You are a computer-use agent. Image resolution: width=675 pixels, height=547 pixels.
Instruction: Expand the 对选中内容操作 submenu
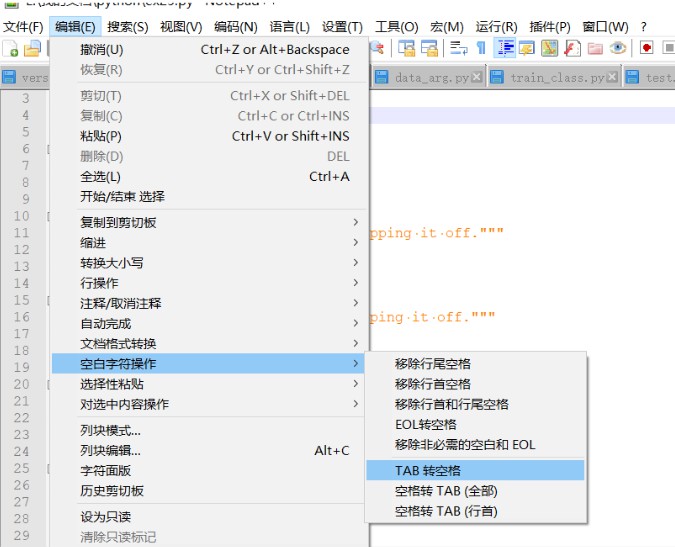pyautogui.click(x=210, y=404)
